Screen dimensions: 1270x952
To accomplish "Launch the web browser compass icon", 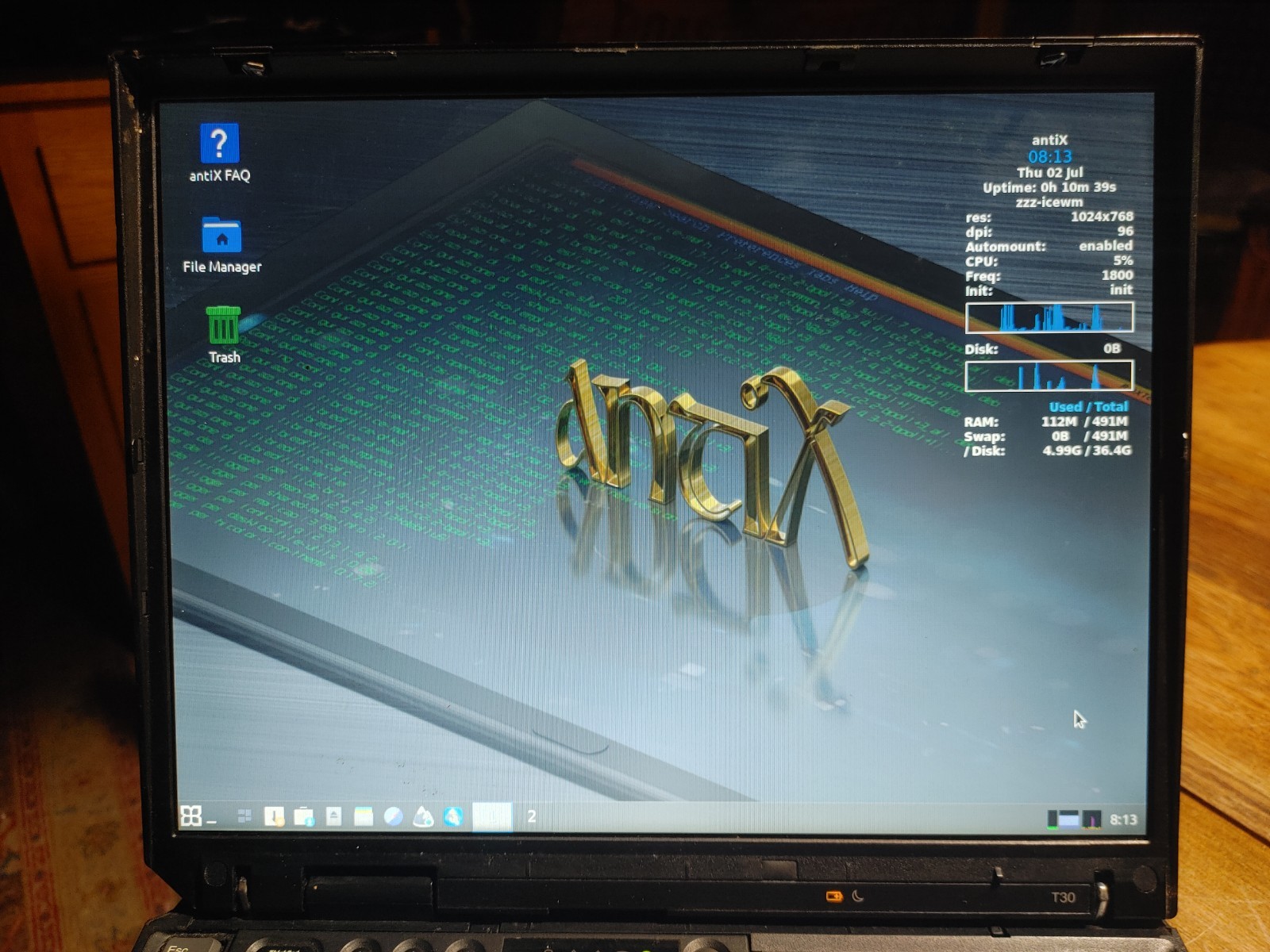I will [x=393, y=816].
